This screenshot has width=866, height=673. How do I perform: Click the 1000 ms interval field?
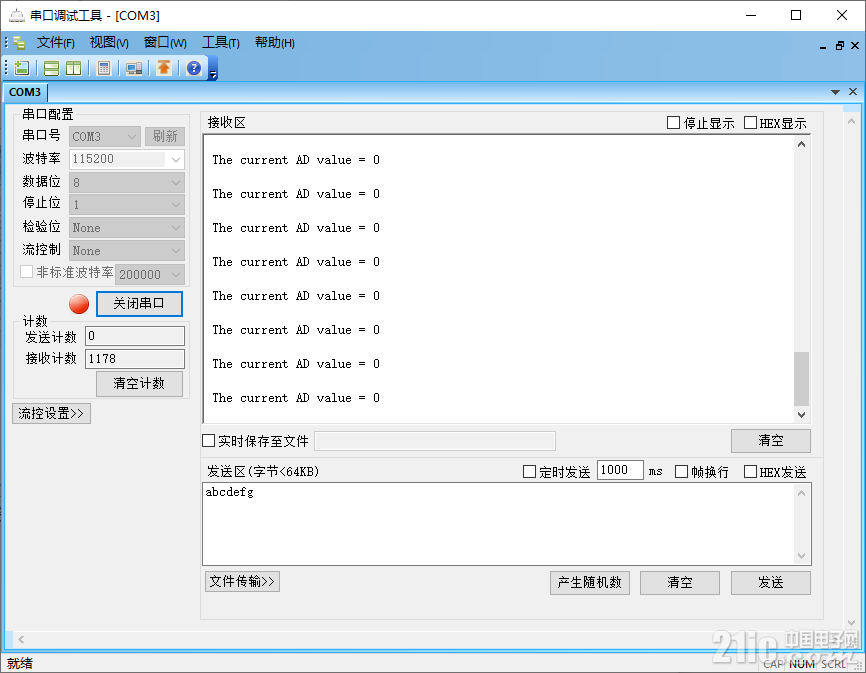pyautogui.click(x=620, y=470)
